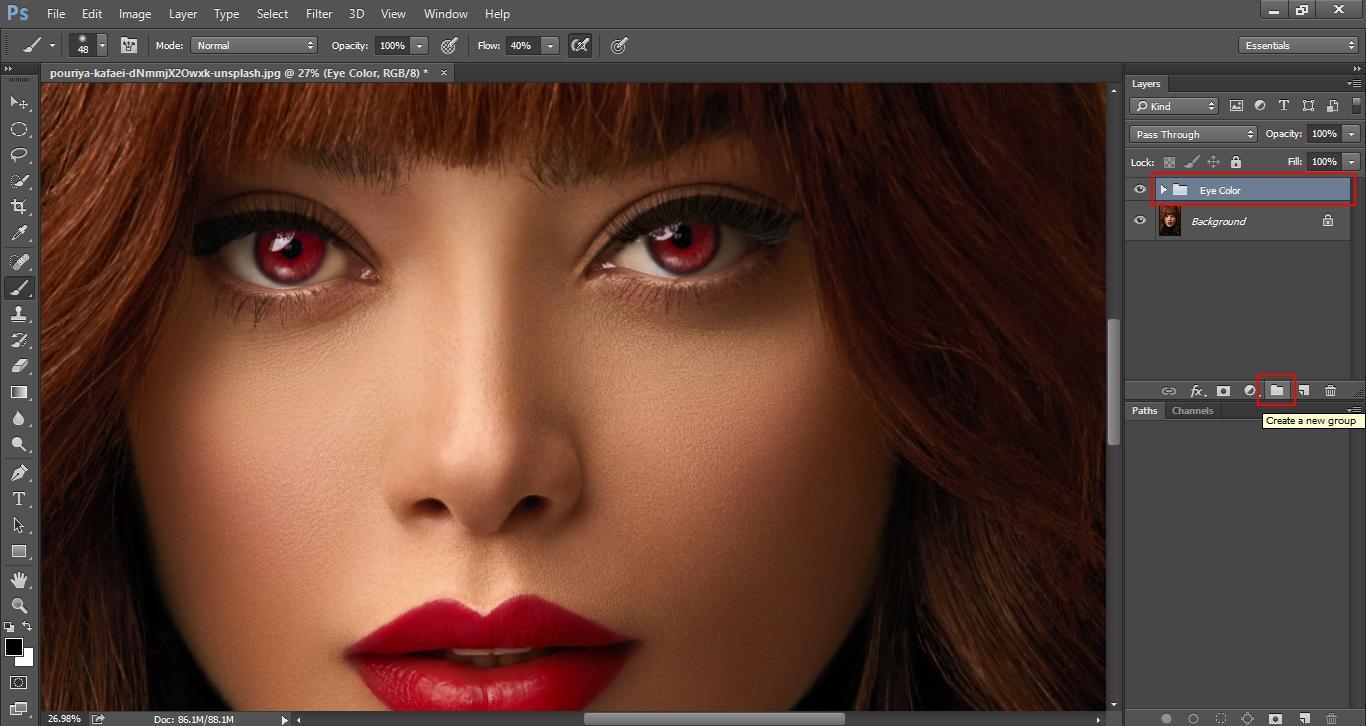Image resolution: width=1366 pixels, height=726 pixels.
Task: Toggle Quick Mask mode
Action: click(x=19, y=683)
